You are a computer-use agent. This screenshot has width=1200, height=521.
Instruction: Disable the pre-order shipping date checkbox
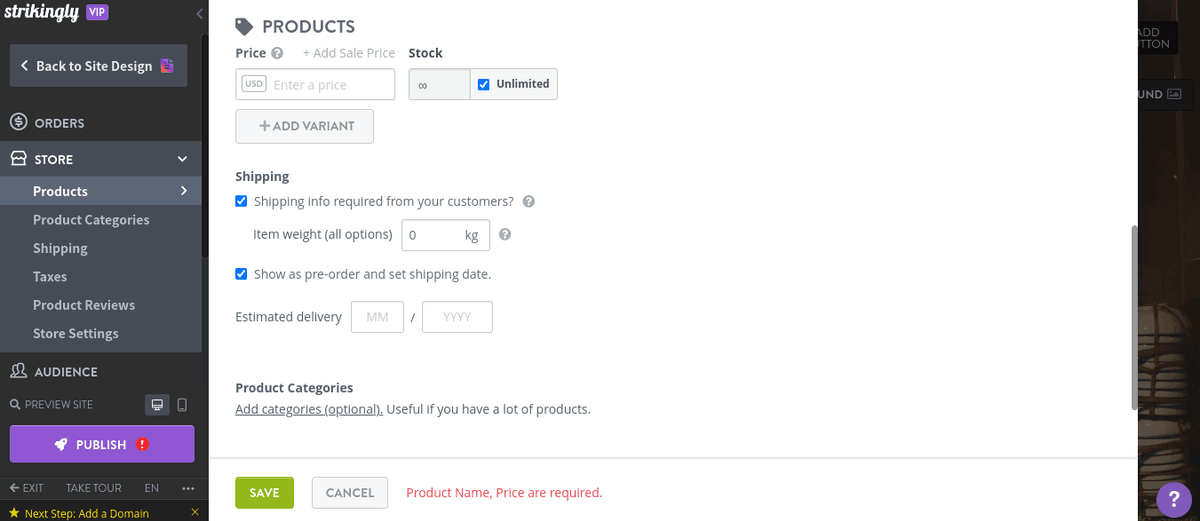point(241,274)
